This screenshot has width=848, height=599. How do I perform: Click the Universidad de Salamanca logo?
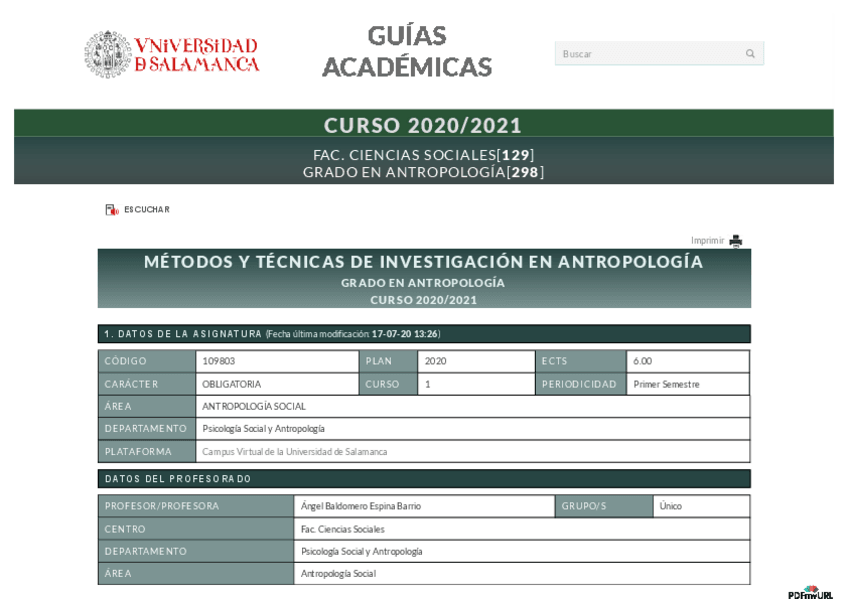172,49
